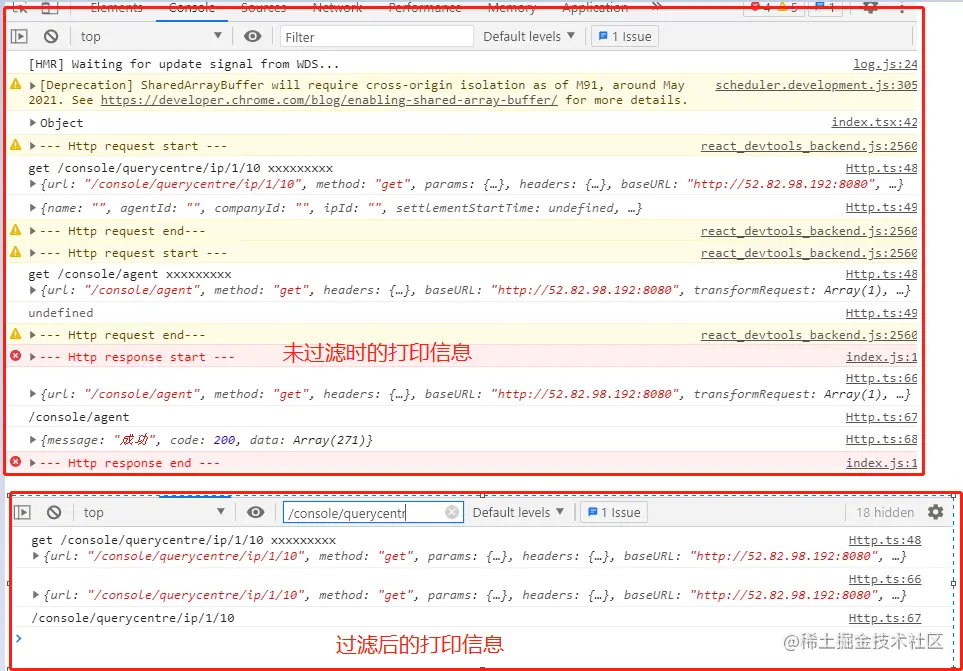963x671 pixels.
Task: Open Default levels dropdown in unfiltered console
Action: pos(529,37)
